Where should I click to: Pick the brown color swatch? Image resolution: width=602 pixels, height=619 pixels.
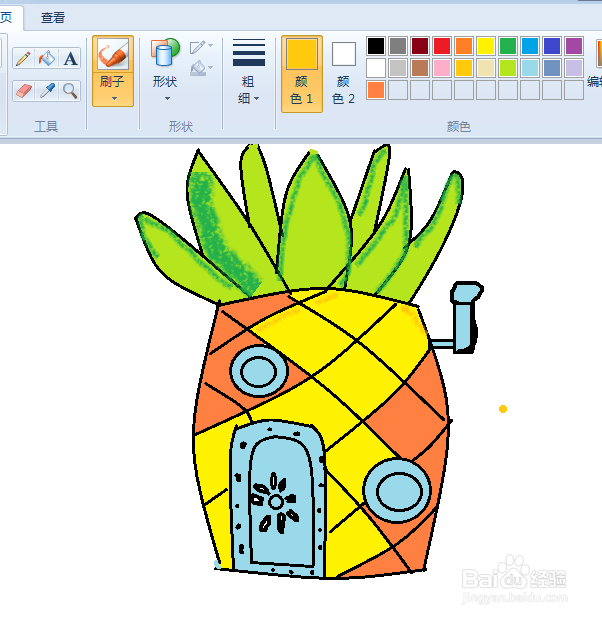420,68
